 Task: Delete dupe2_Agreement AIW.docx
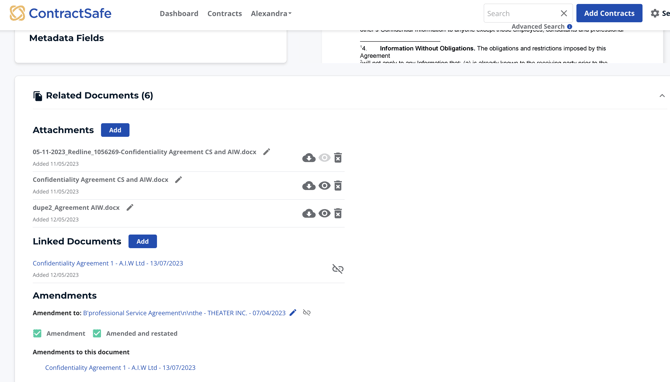coord(338,213)
